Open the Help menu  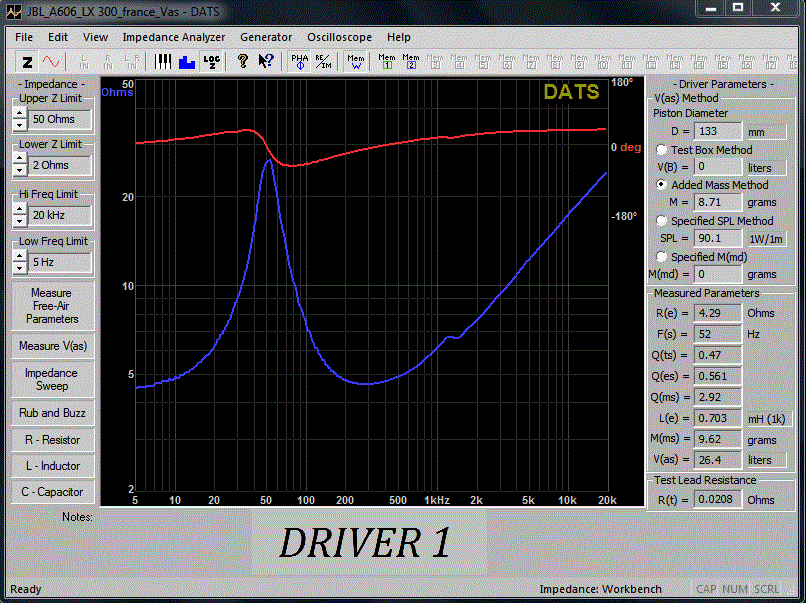398,37
